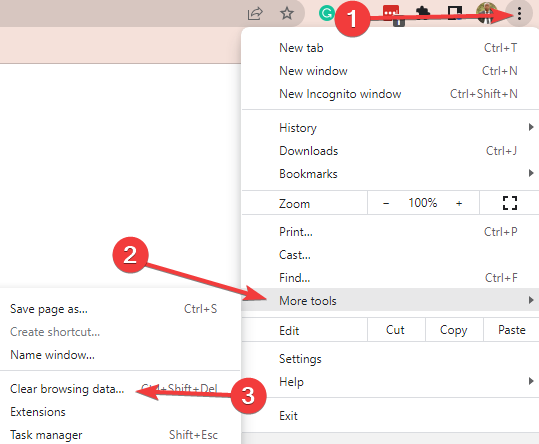Image resolution: width=539 pixels, height=444 pixels.
Task: Select Print... in Chrome menu
Action: (x=390, y=232)
